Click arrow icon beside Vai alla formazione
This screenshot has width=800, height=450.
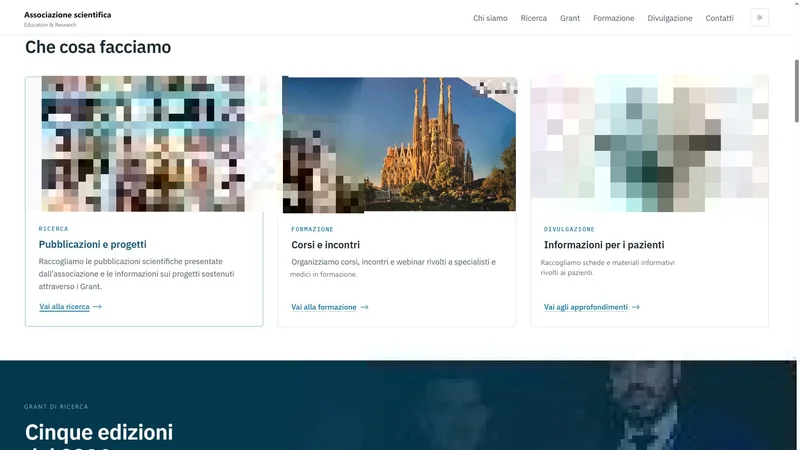pos(364,307)
